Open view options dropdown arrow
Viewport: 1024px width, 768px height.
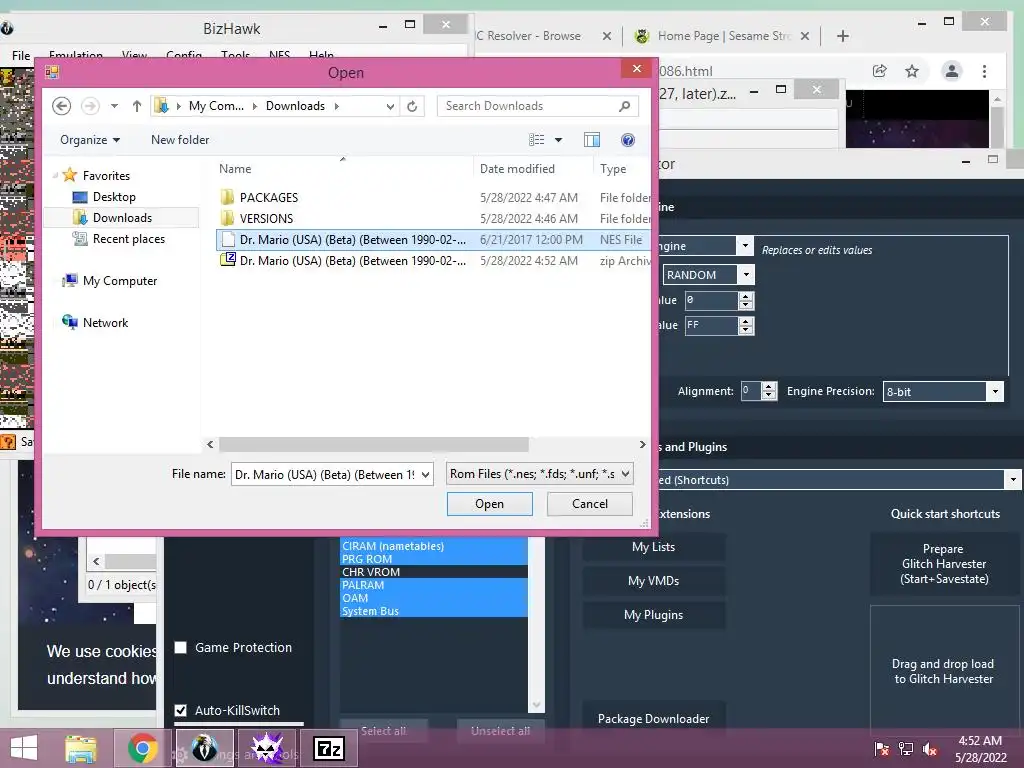(558, 140)
